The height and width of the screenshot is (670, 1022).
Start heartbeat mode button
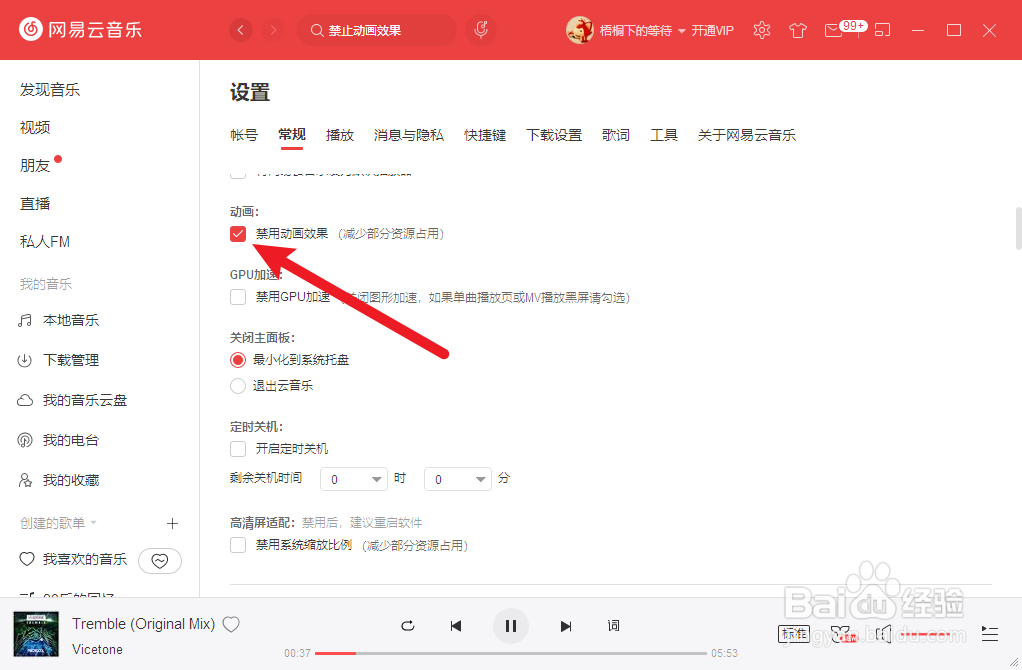[x=160, y=561]
